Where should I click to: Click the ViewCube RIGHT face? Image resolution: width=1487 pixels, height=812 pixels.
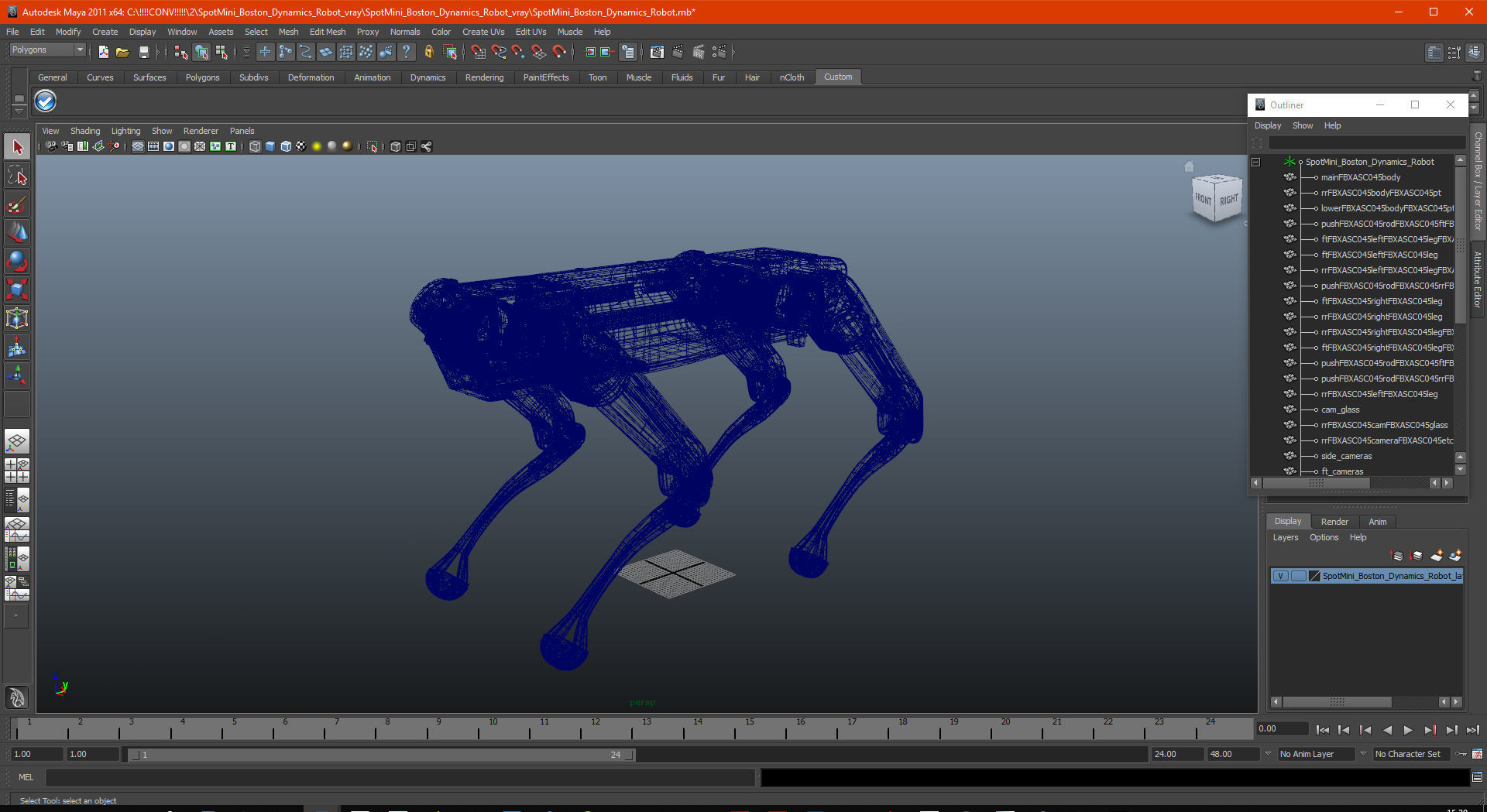coord(1229,200)
